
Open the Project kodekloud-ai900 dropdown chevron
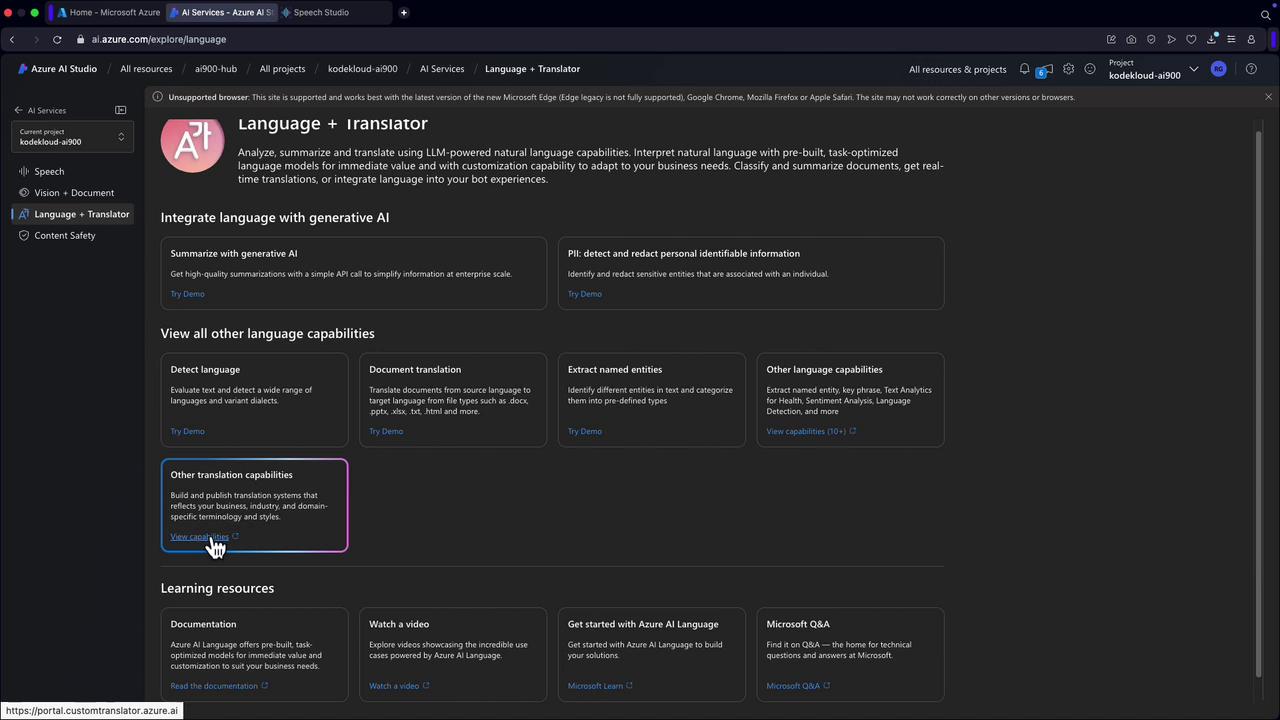click(x=1193, y=69)
